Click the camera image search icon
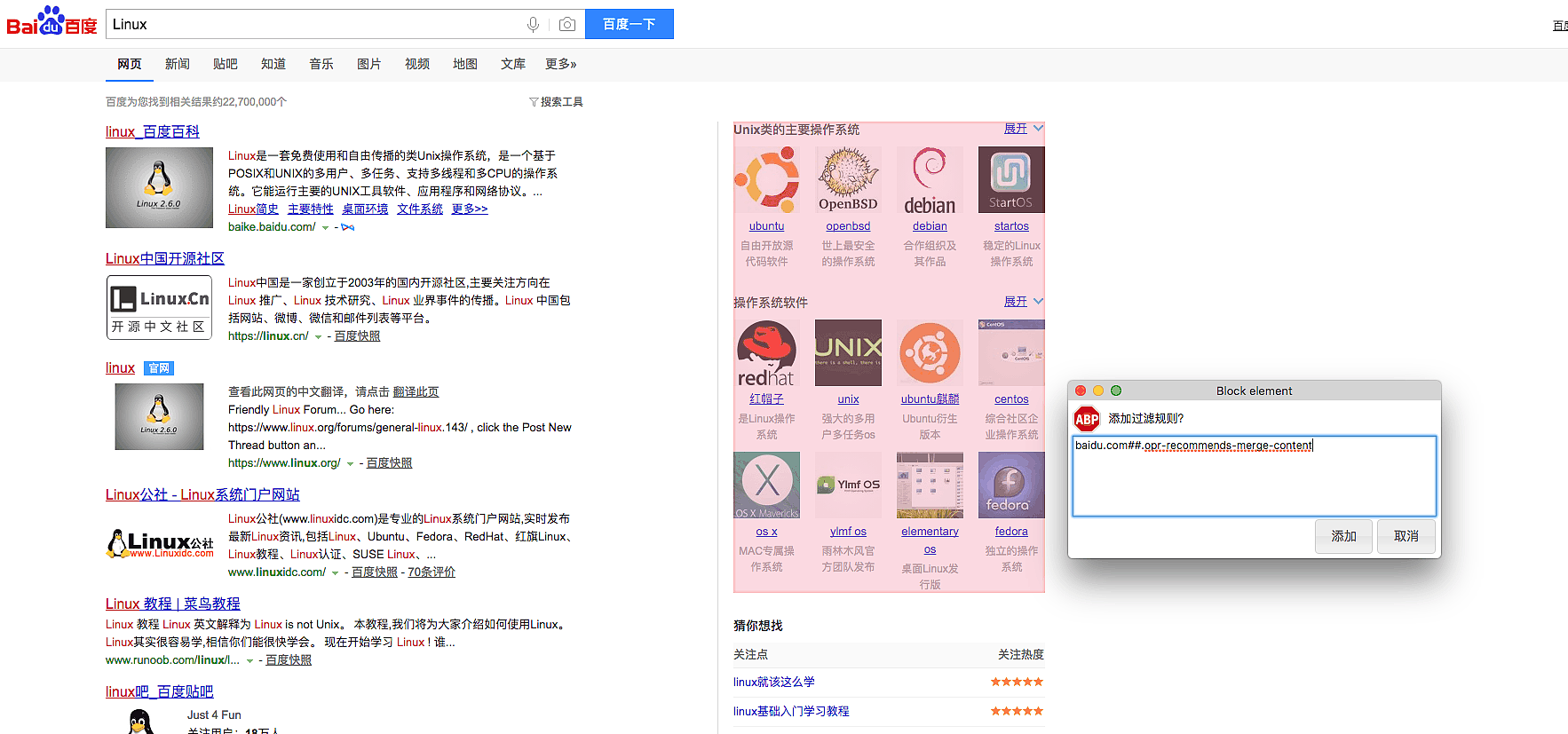 pos(567,25)
